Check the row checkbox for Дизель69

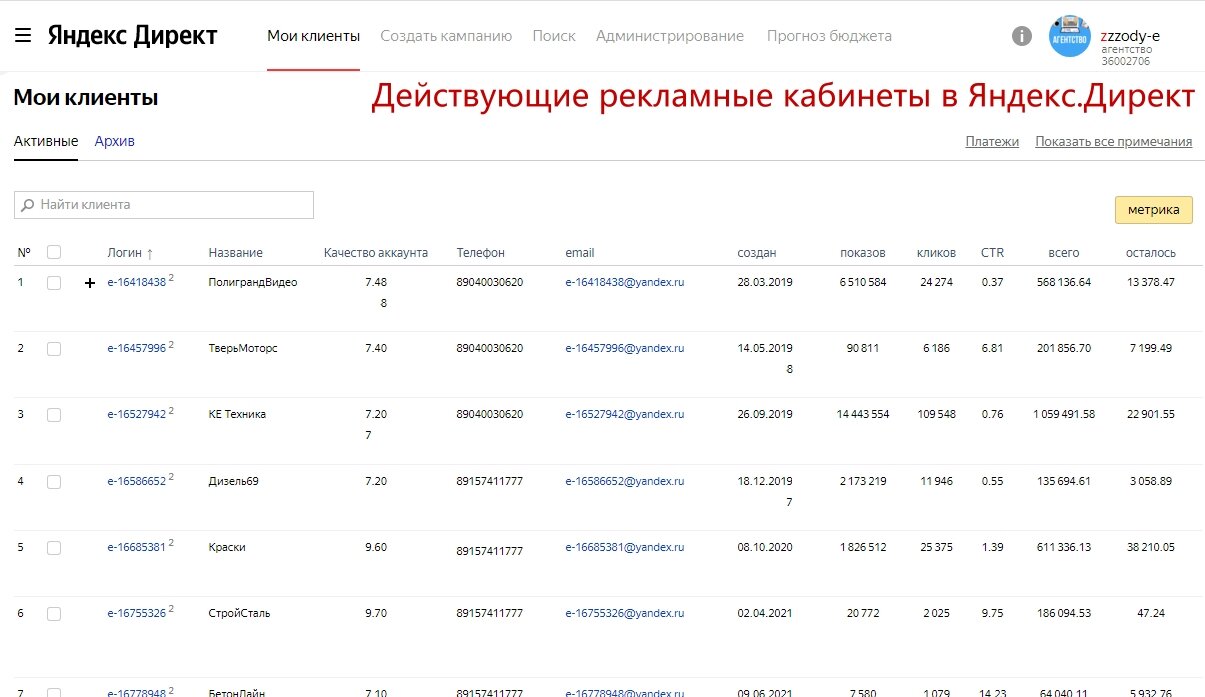[x=54, y=481]
